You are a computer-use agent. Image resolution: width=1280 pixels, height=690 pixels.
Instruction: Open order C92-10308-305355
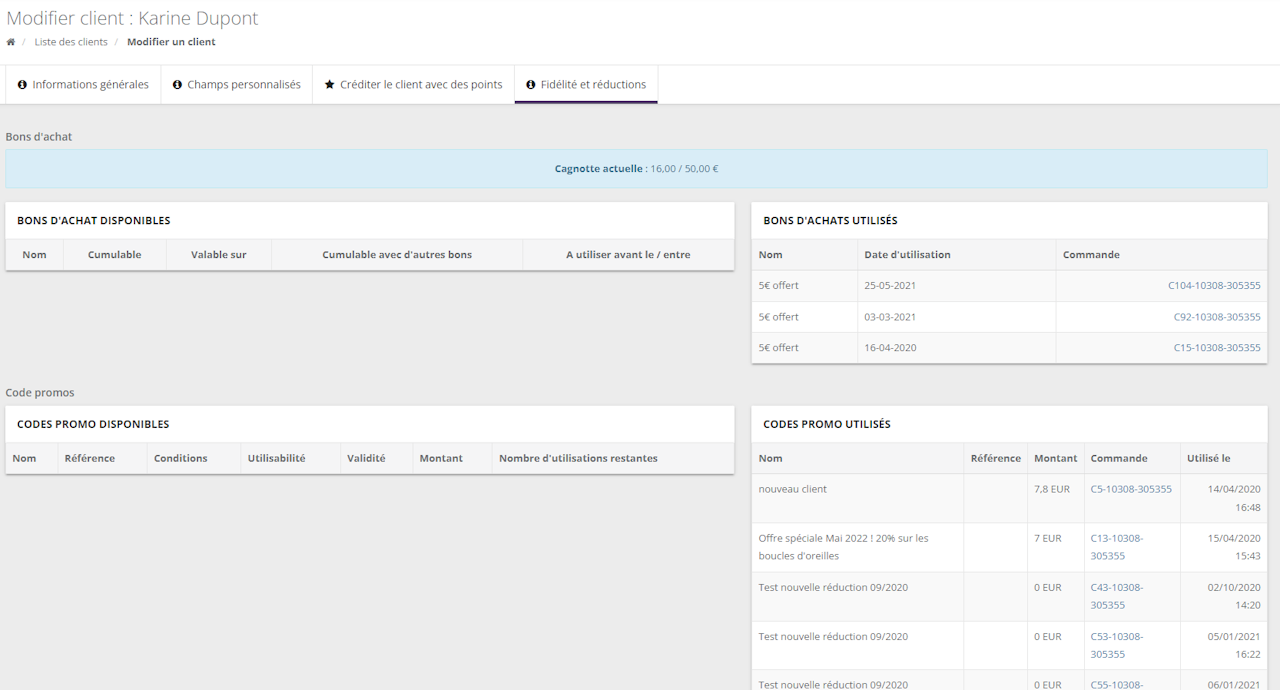click(x=1217, y=317)
